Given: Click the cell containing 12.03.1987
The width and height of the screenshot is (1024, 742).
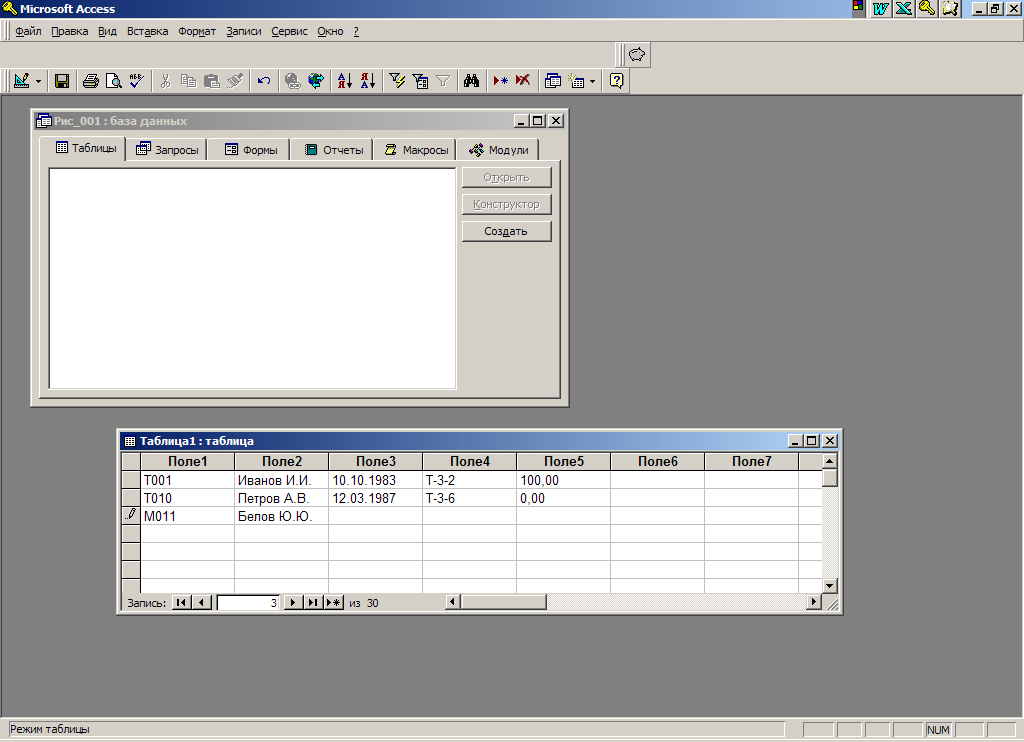Looking at the screenshot, I should click(376, 498).
